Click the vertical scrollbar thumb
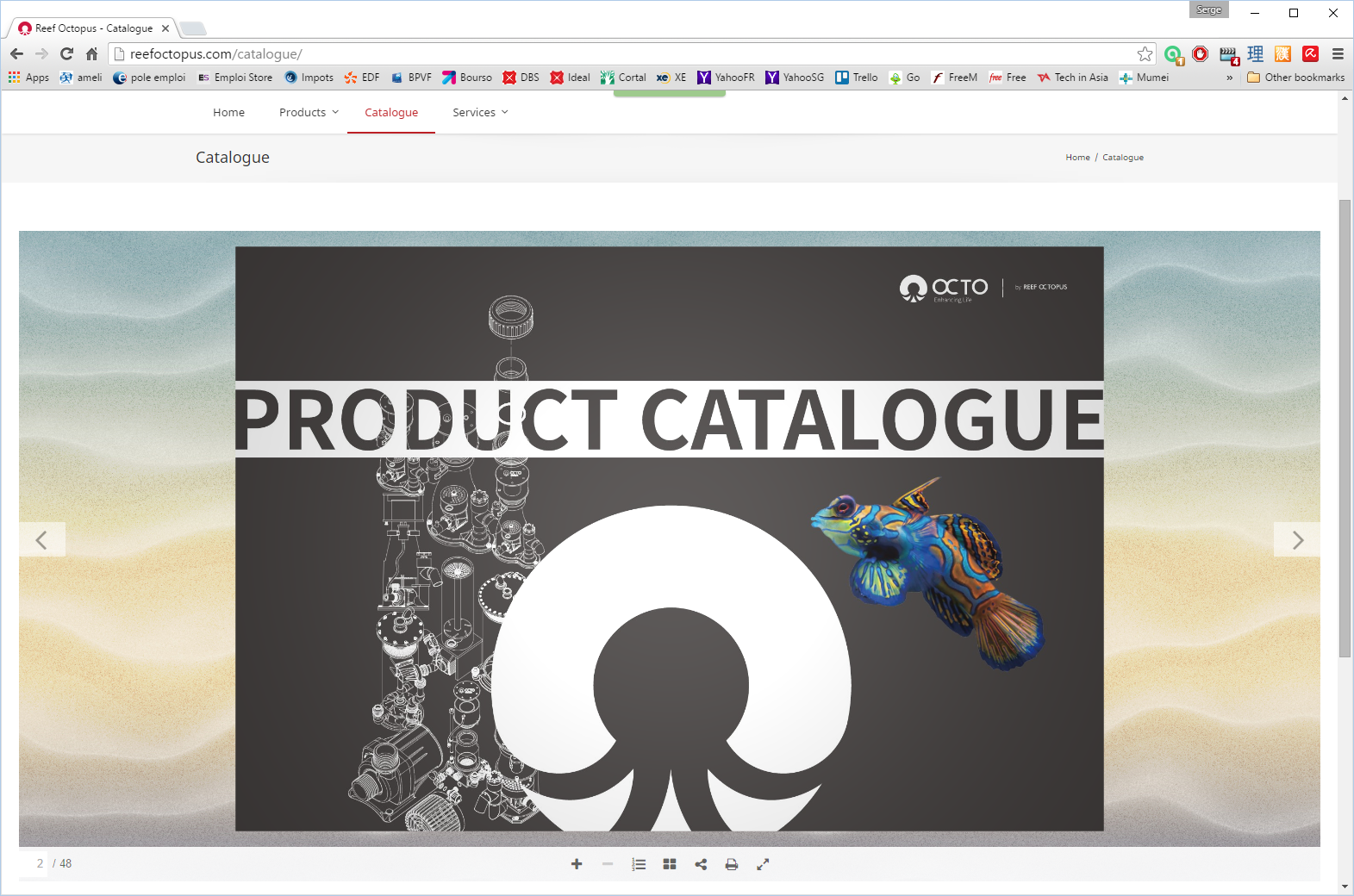This screenshot has height=896, width=1354. click(1345, 428)
